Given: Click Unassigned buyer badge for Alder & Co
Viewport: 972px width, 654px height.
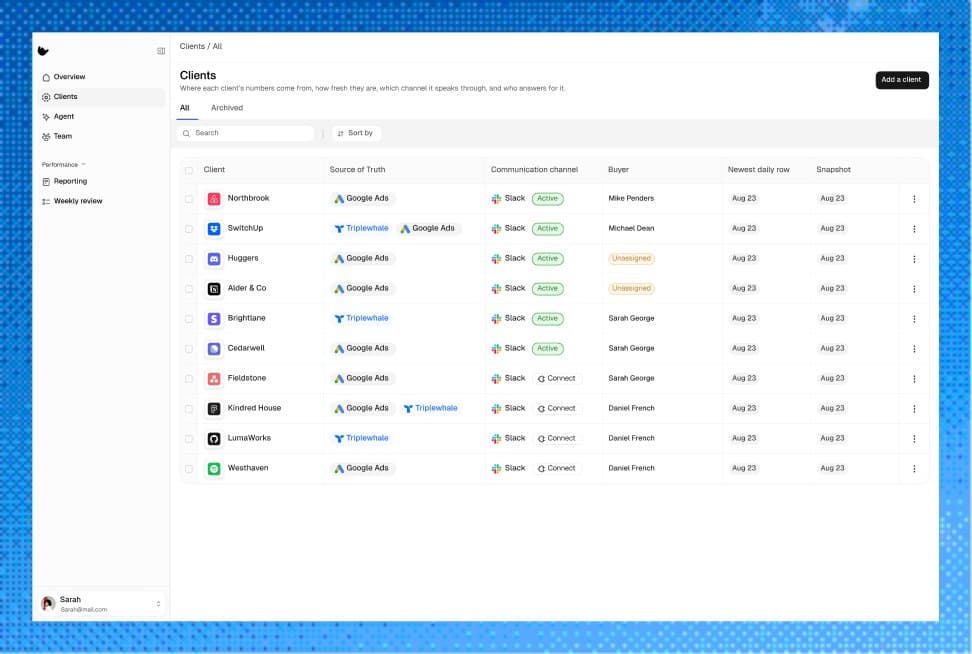Looking at the screenshot, I should (631, 289).
